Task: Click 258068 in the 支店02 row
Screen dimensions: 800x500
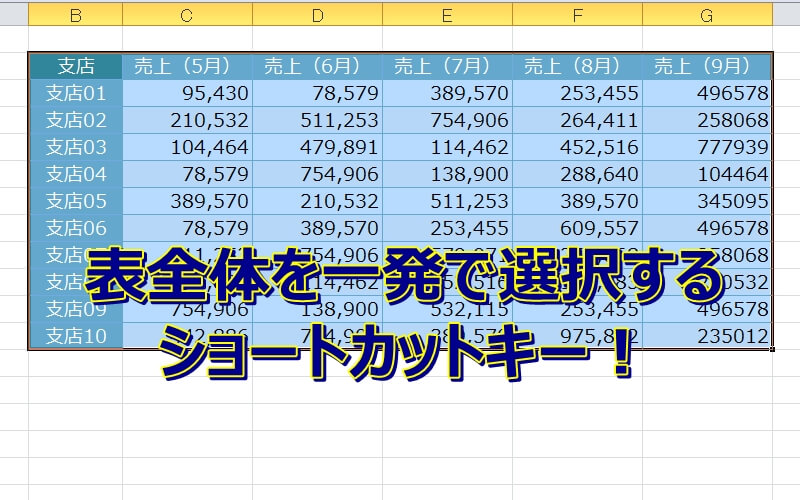Action: click(707, 120)
